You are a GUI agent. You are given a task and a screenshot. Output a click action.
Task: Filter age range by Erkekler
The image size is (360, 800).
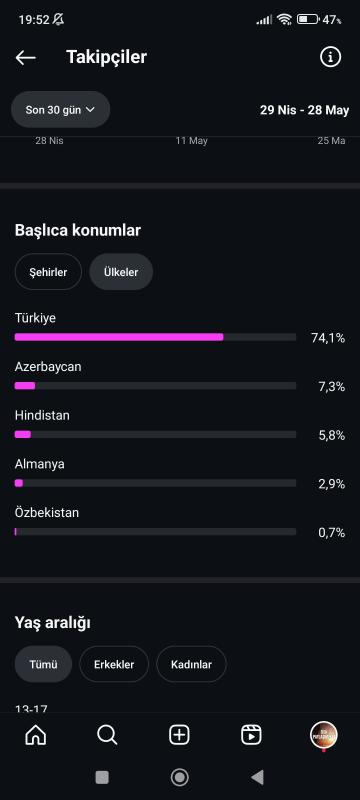point(114,664)
